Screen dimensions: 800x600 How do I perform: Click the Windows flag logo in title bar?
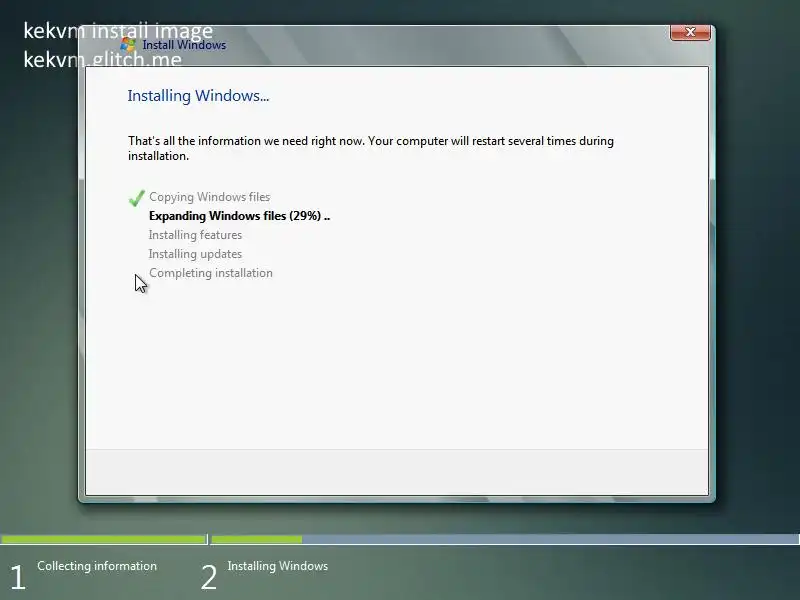128,45
